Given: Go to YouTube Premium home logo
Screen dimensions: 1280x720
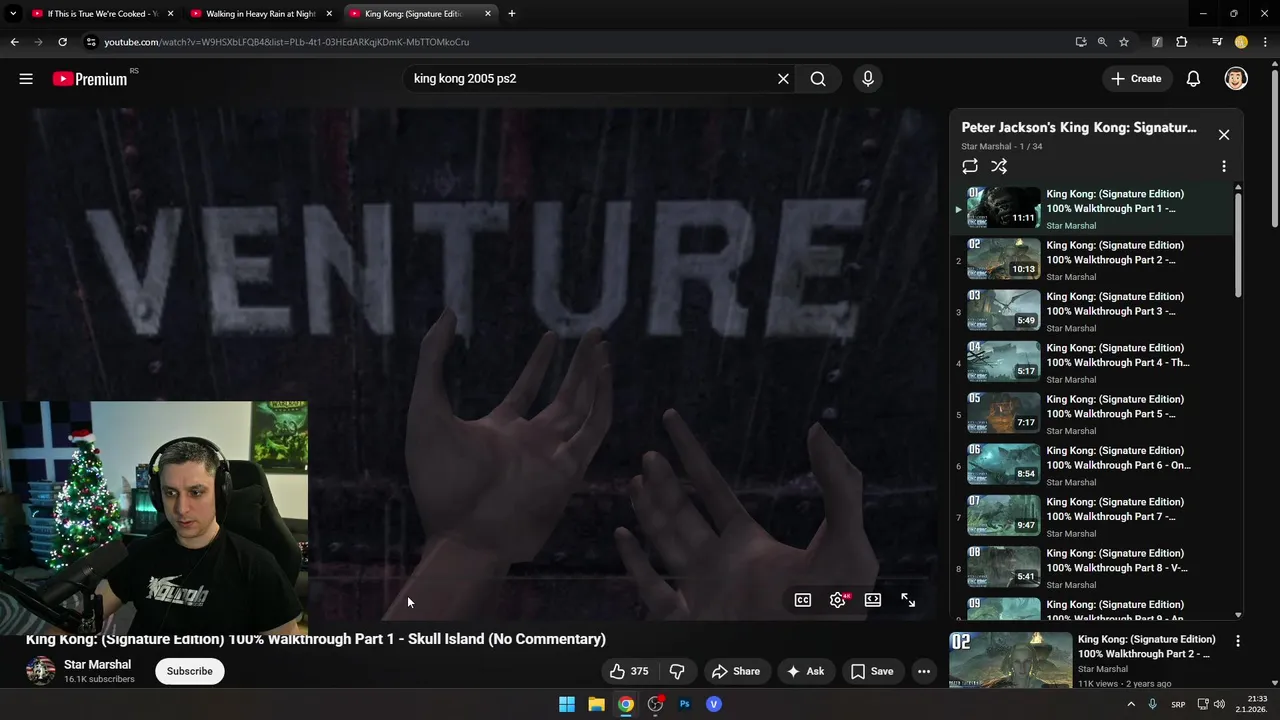Looking at the screenshot, I should click(x=91, y=78).
